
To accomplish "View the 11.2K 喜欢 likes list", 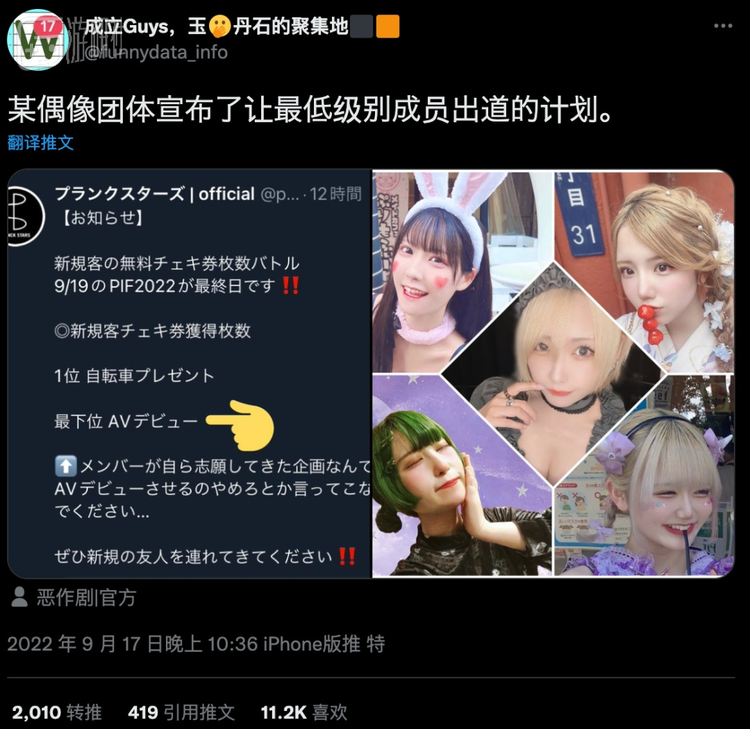I will point(304,712).
